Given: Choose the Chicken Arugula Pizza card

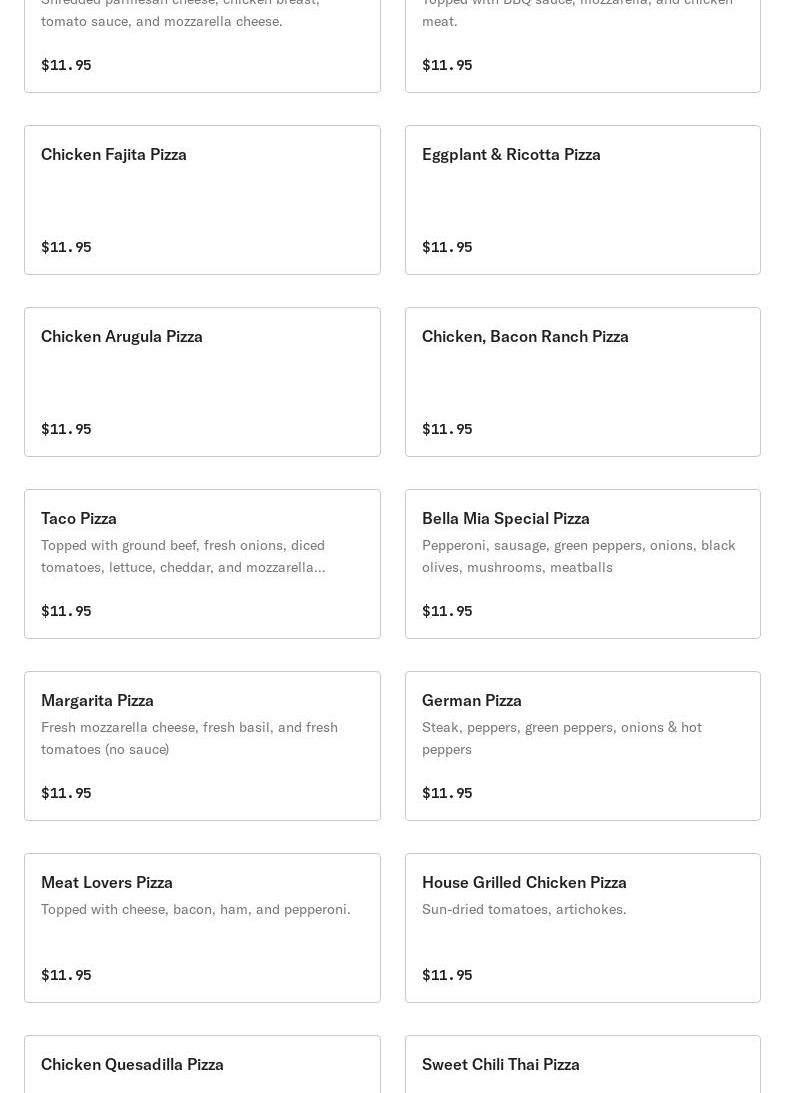Looking at the screenshot, I should (x=202, y=382).
